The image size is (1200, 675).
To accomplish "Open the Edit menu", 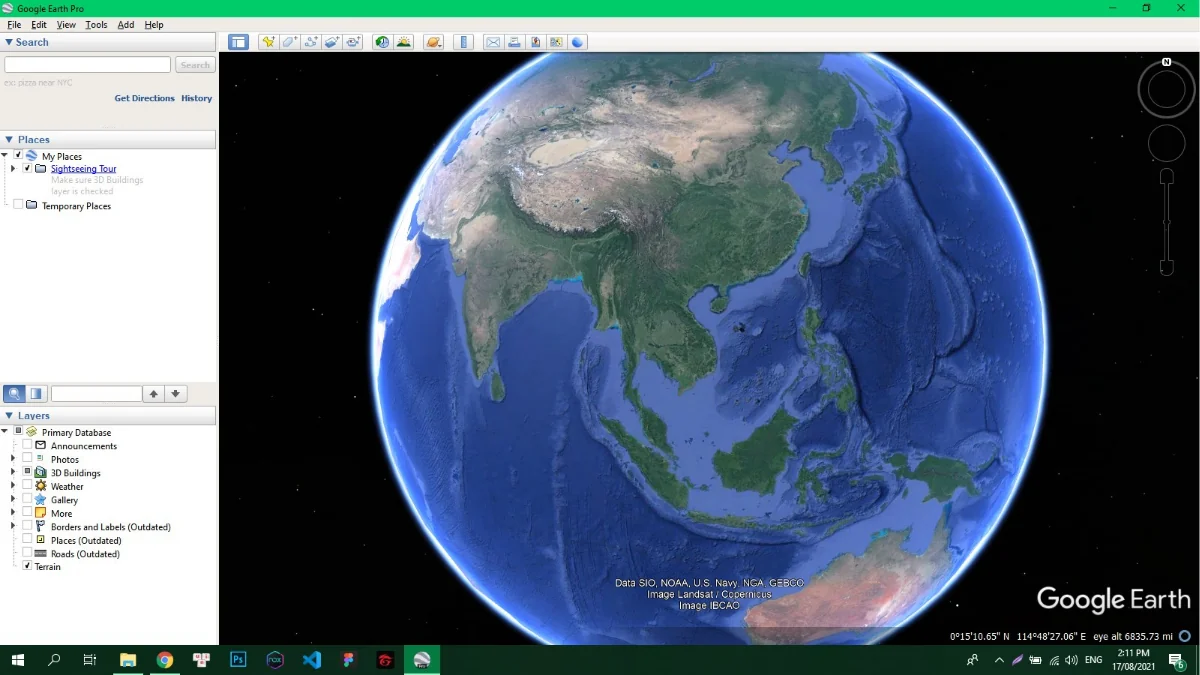I will point(39,25).
